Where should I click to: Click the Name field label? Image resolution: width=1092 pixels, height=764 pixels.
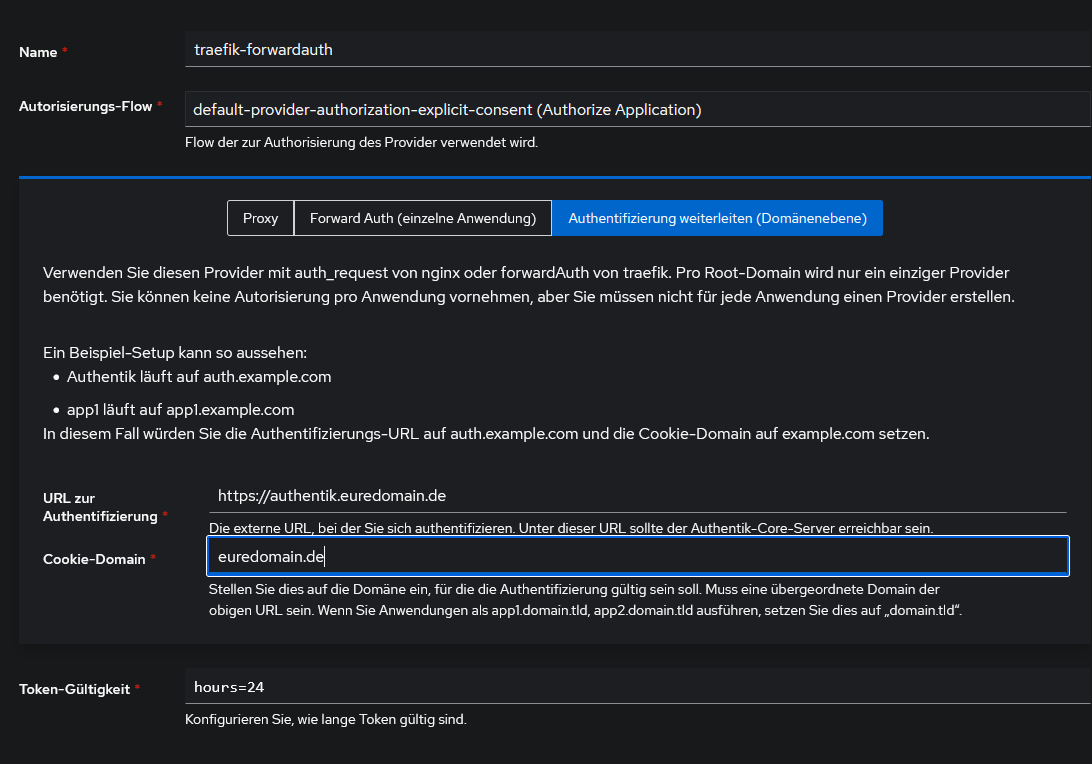pyautogui.click(x=38, y=52)
